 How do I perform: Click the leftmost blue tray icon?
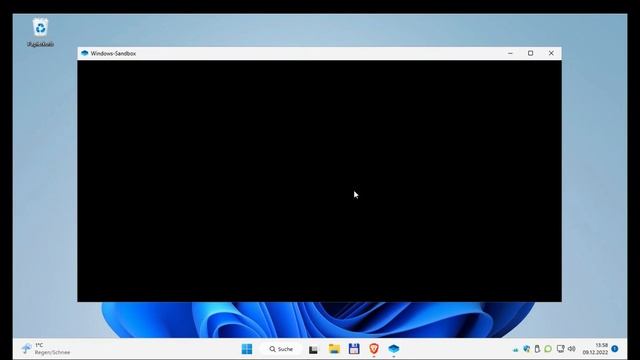pyautogui.click(x=516, y=350)
